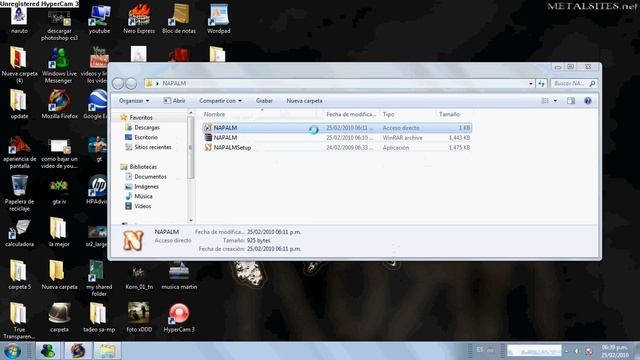Viewport: 640px width, 360px height.
Task: Select the NAPALMSetup application file
Action: tap(337, 147)
